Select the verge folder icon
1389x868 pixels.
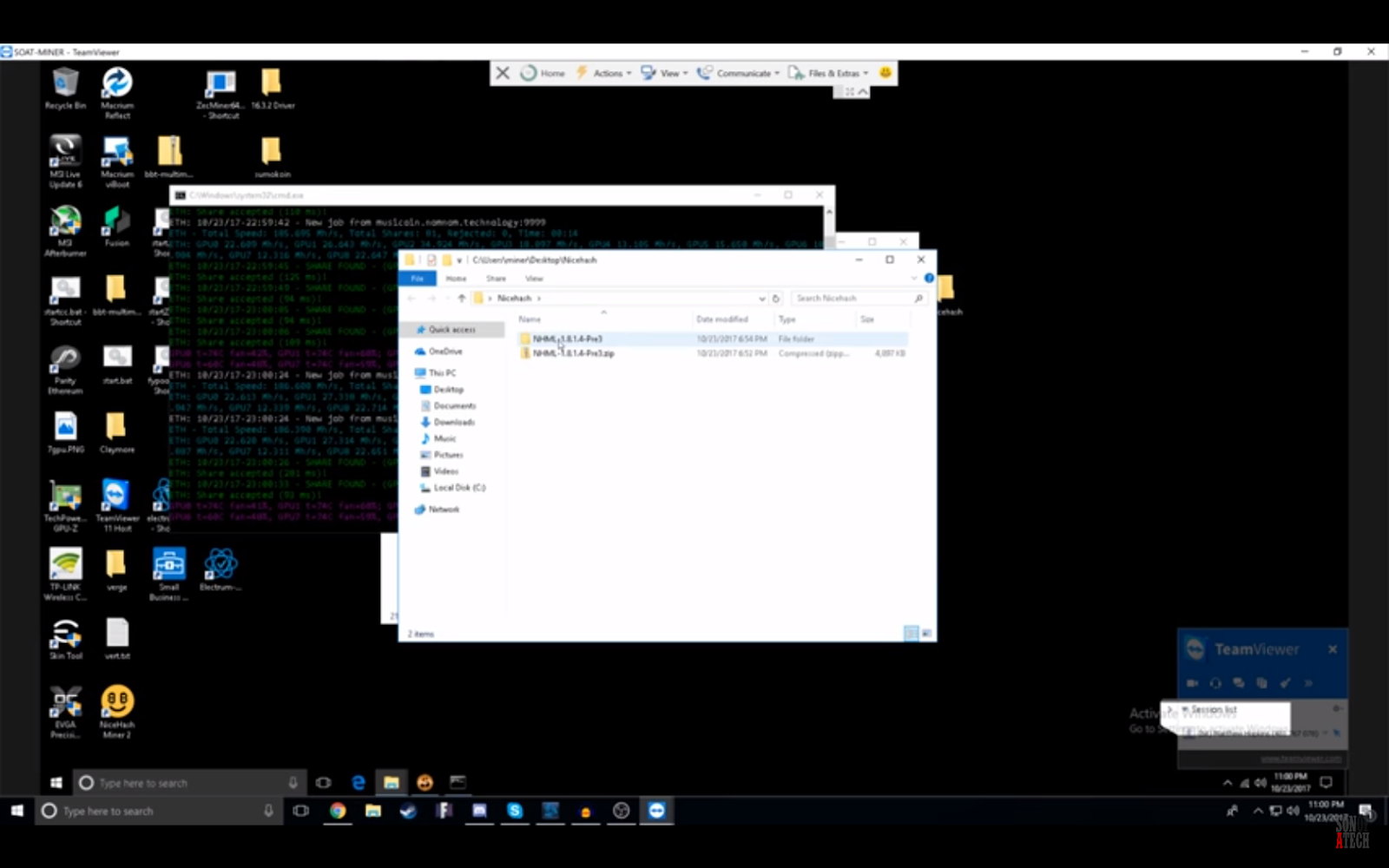(x=117, y=569)
